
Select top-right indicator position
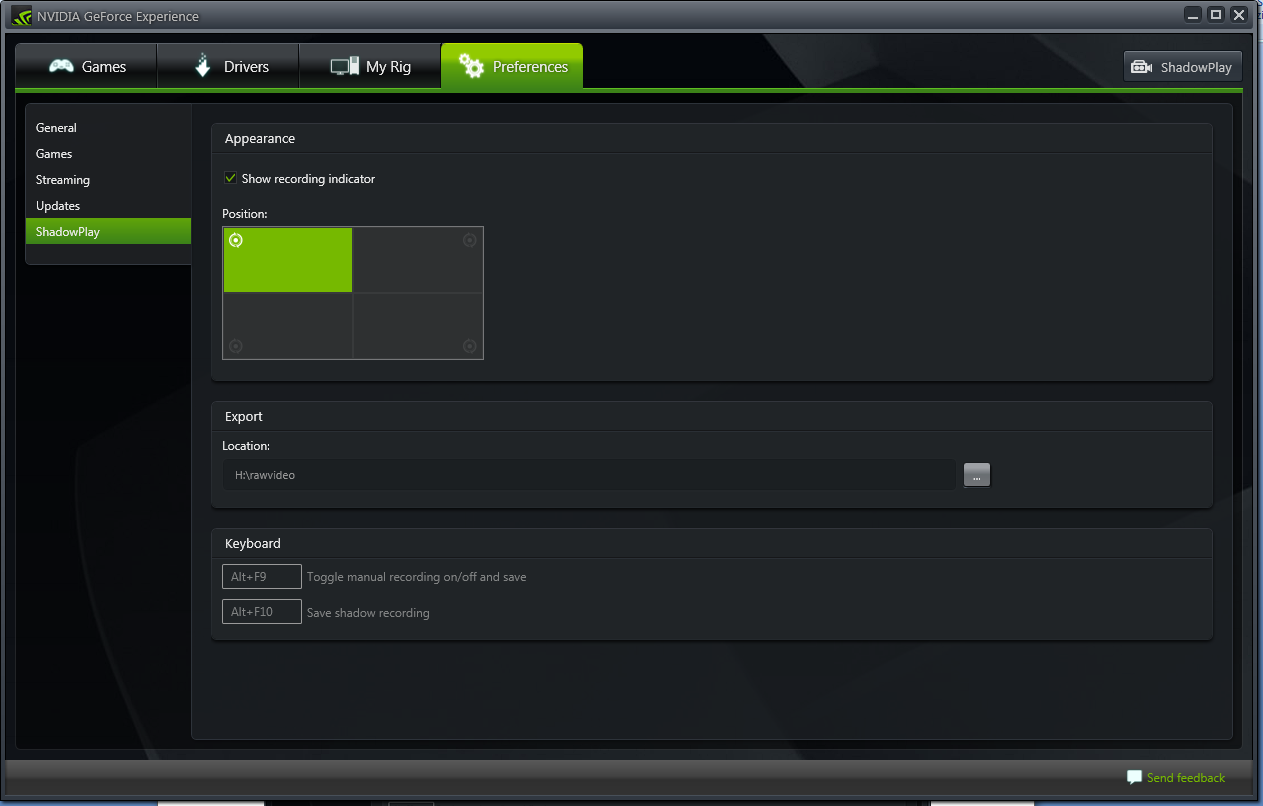418,260
